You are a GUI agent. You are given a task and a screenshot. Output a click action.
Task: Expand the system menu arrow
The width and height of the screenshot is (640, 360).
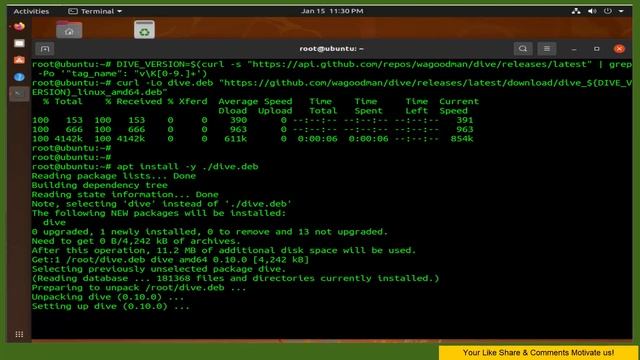point(621,11)
